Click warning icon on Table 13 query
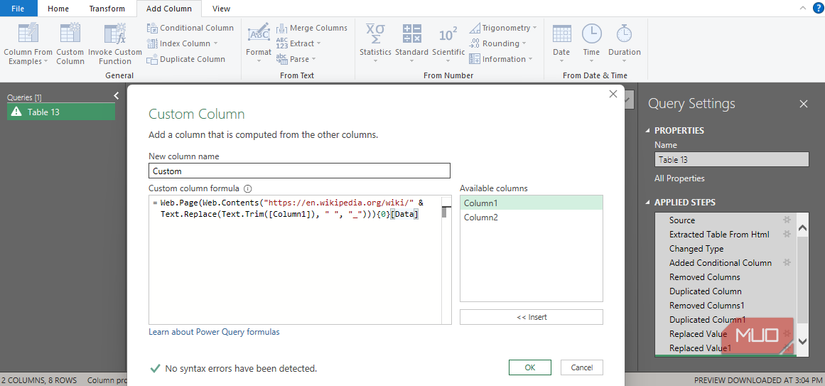Viewport: 825px width, 386px height. click(16, 111)
